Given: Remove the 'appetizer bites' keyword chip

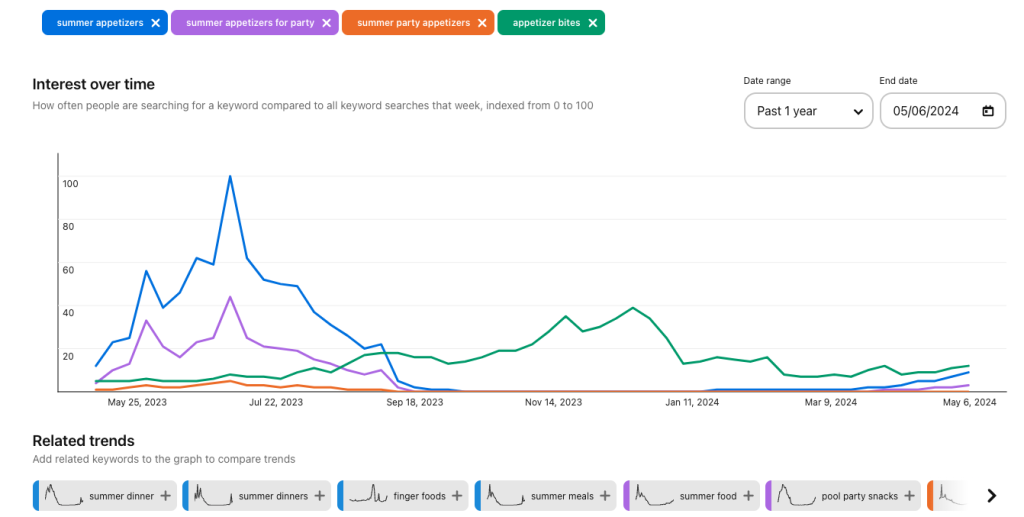Looking at the screenshot, I should [x=592, y=23].
